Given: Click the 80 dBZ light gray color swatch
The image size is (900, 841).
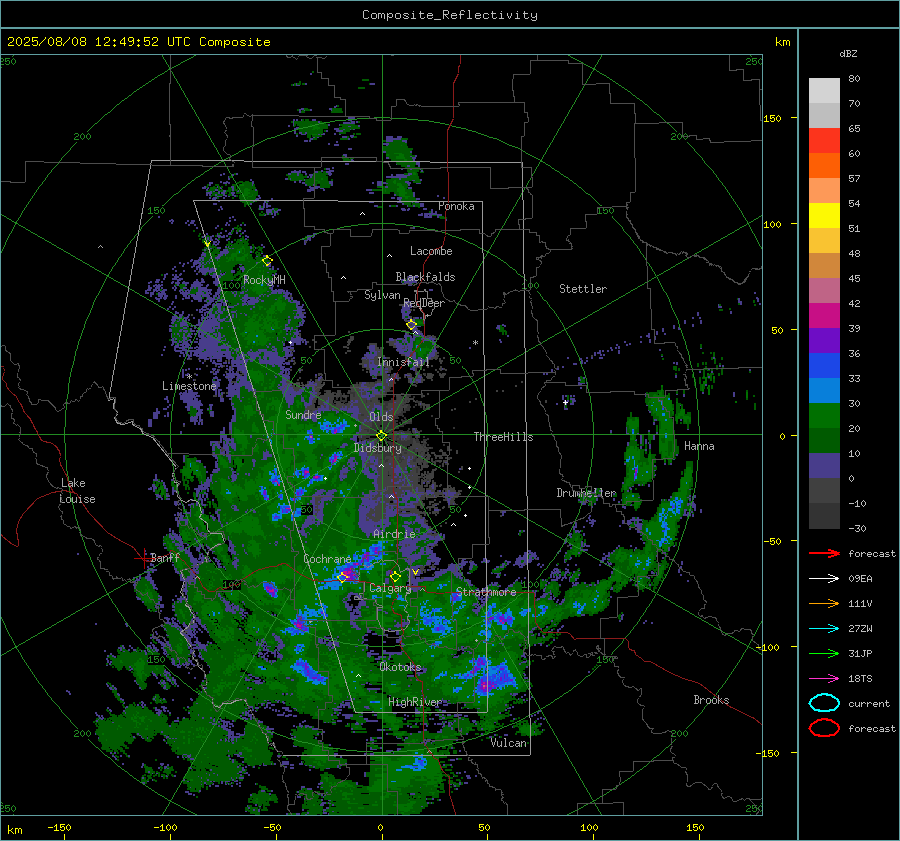Looking at the screenshot, I should click(824, 90).
